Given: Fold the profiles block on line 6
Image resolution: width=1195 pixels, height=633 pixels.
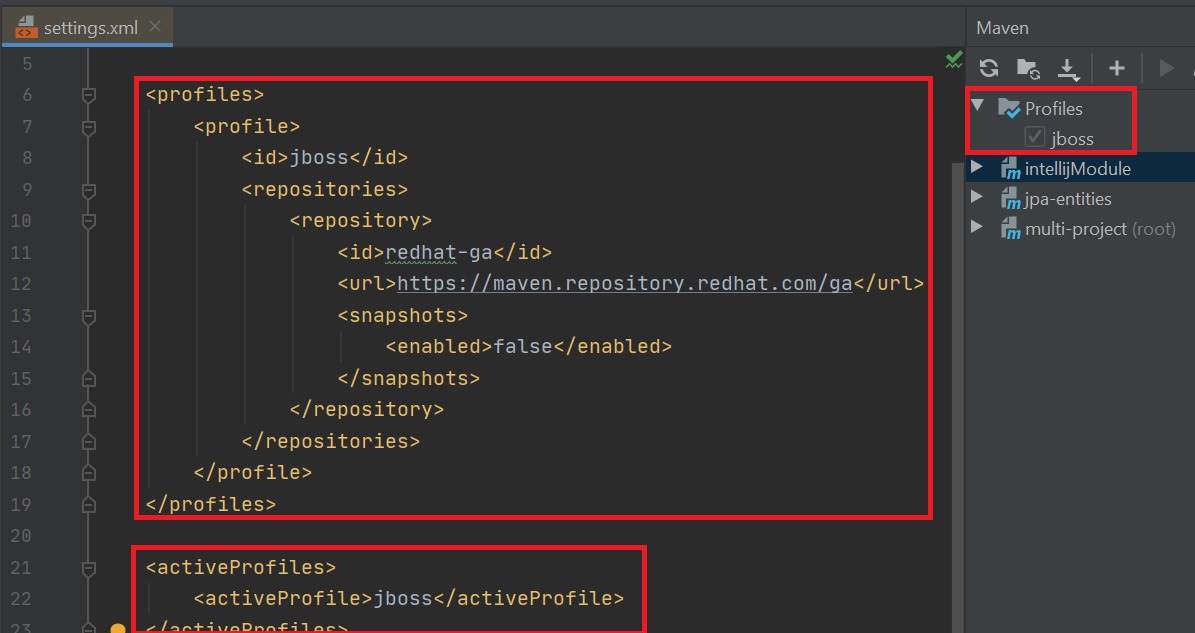Looking at the screenshot, I should [x=89, y=95].
